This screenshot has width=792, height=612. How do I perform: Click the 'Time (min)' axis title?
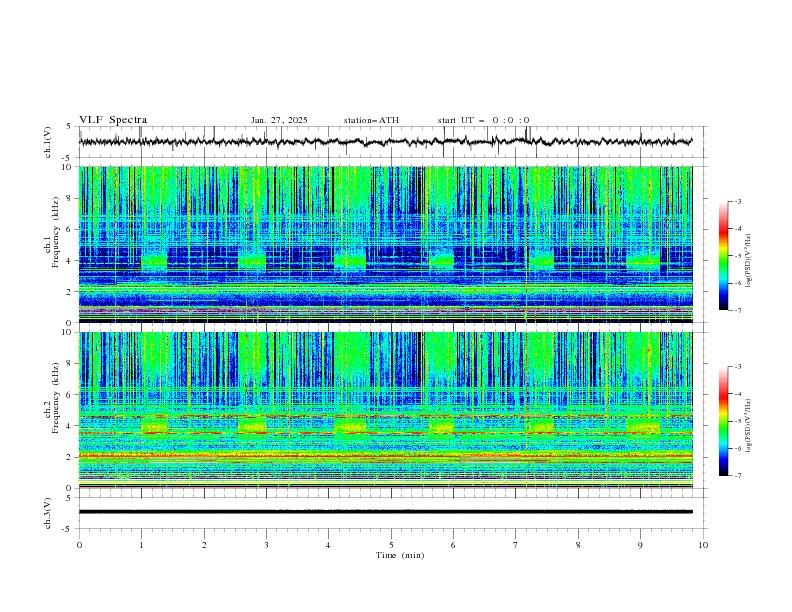[400, 555]
